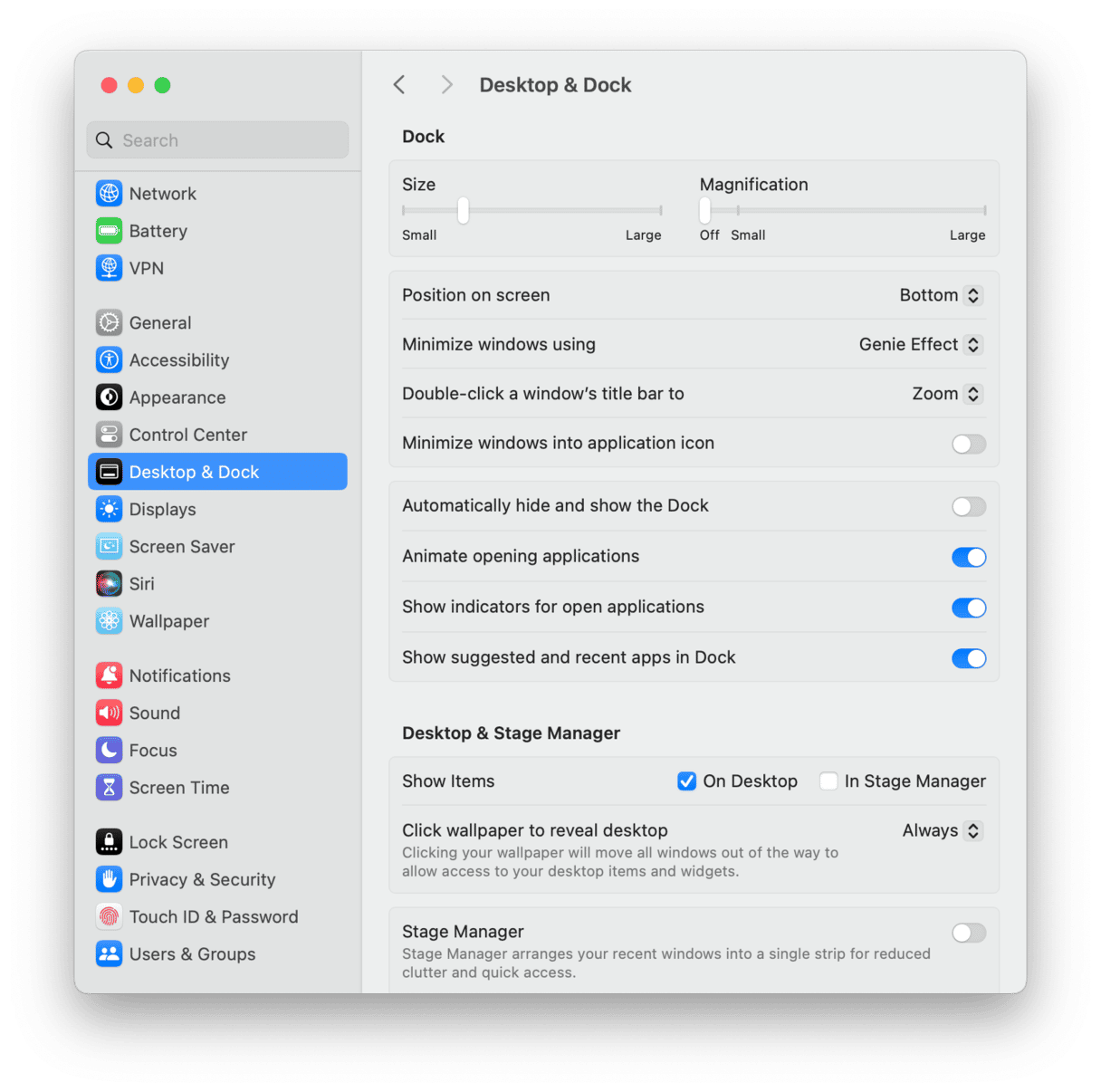Click the Search field
Viewport: 1101px width, 1092px height.
217,140
